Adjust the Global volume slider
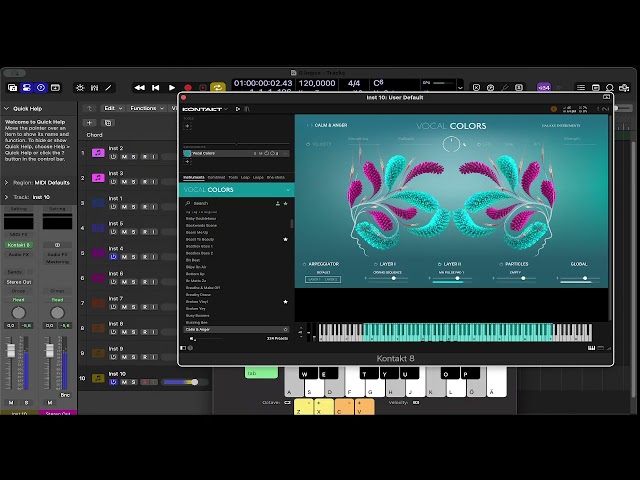This screenshot has height=480, width=640. click(x=579, y=278)
